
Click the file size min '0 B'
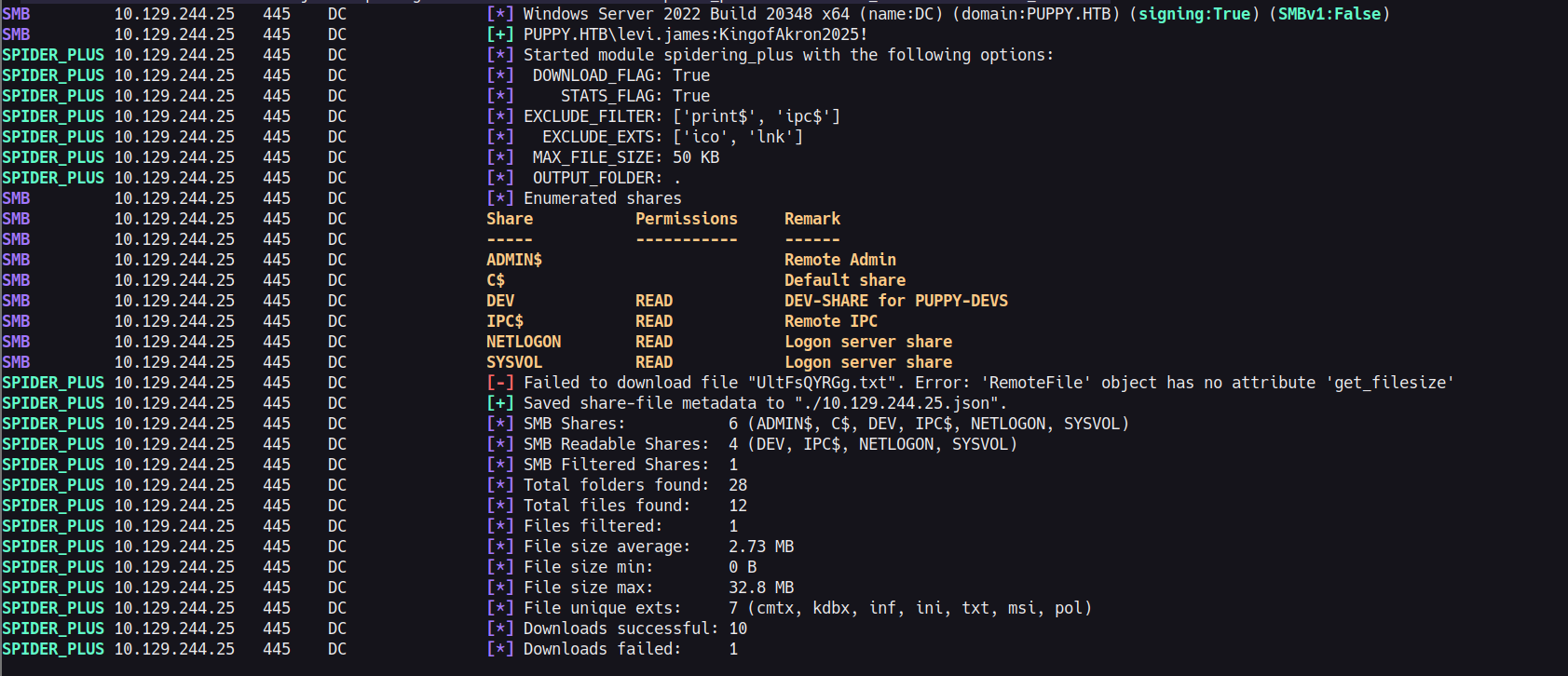[743, 567]
